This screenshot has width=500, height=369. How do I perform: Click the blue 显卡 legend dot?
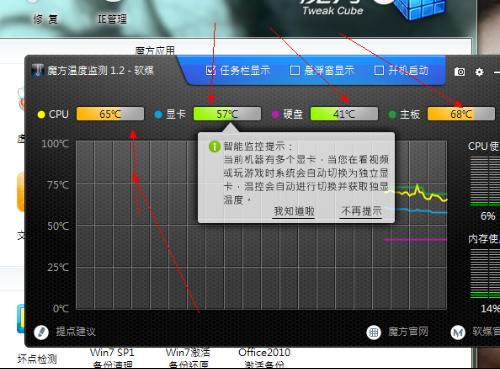click(158, 115)
